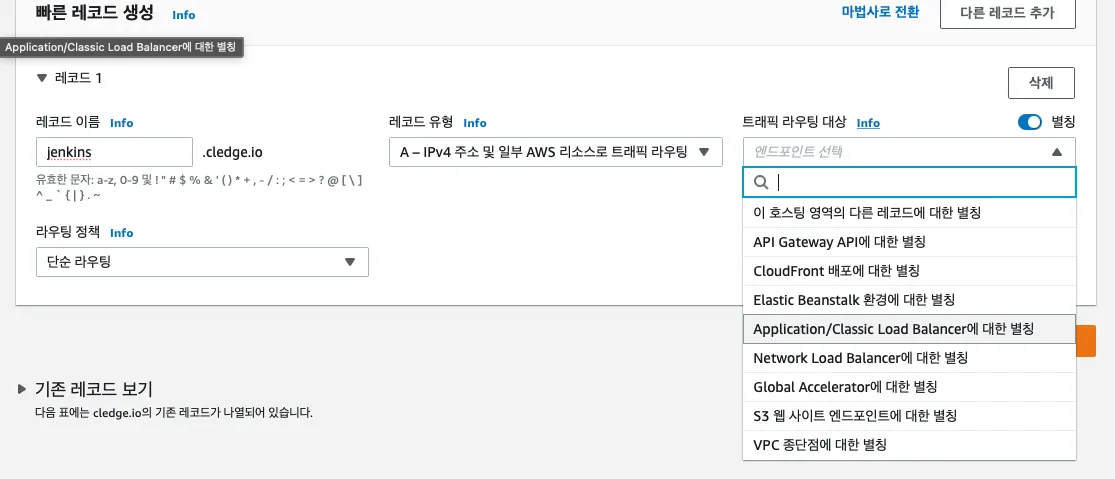Open Info link next to 트래픽 라우팅 대상
This screenshot has width=1115, height=479.
point(867,123)
